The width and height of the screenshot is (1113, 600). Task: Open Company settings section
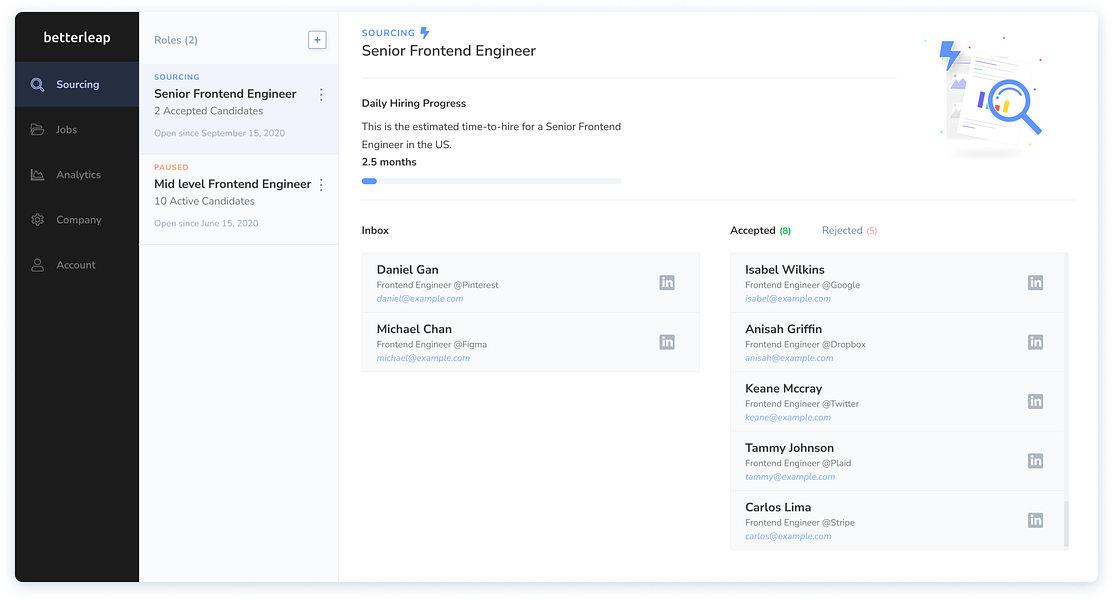[x=77, y=219]
